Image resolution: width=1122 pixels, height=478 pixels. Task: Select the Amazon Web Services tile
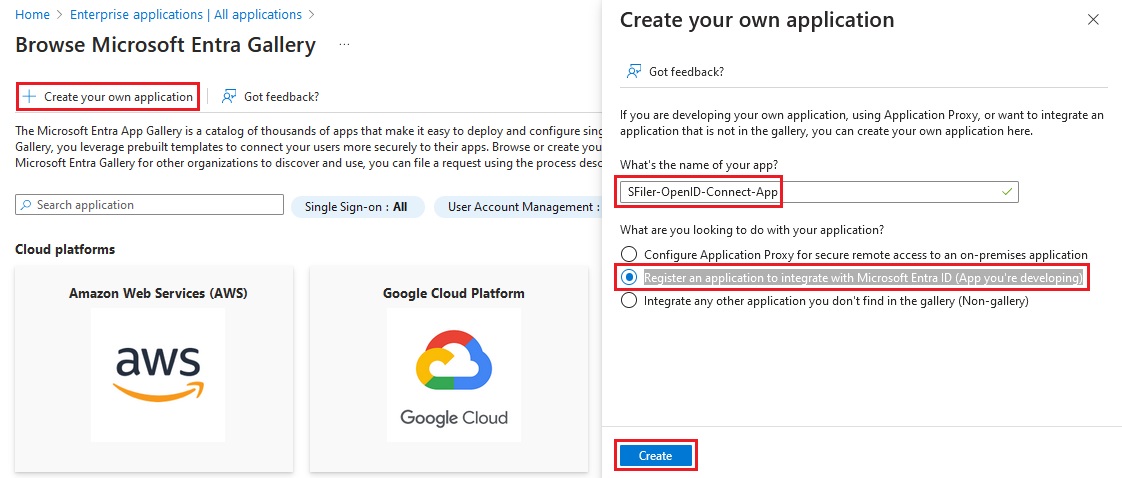155,369
